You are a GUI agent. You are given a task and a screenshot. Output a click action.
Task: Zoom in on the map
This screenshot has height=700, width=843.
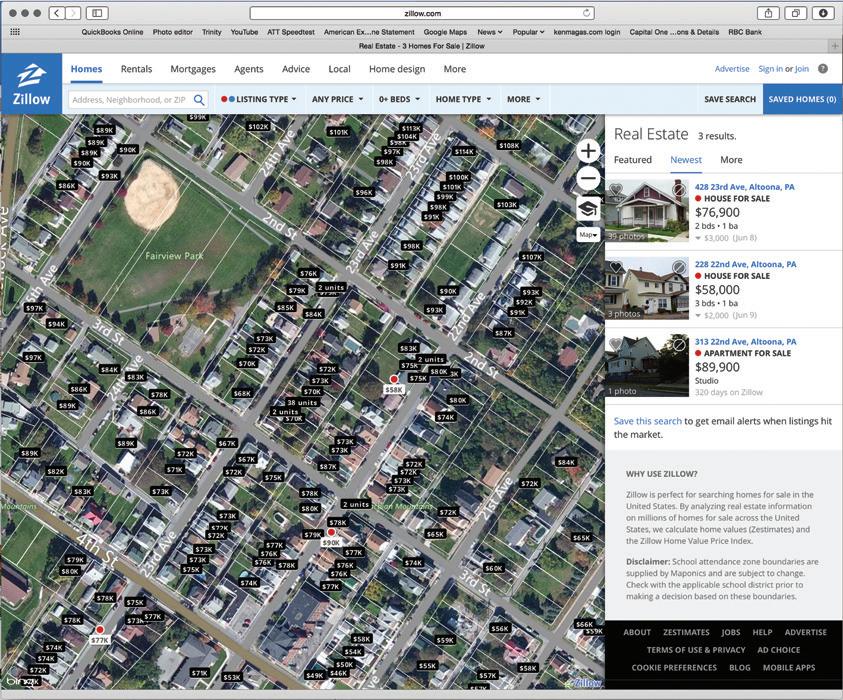[x=588, y=151]
